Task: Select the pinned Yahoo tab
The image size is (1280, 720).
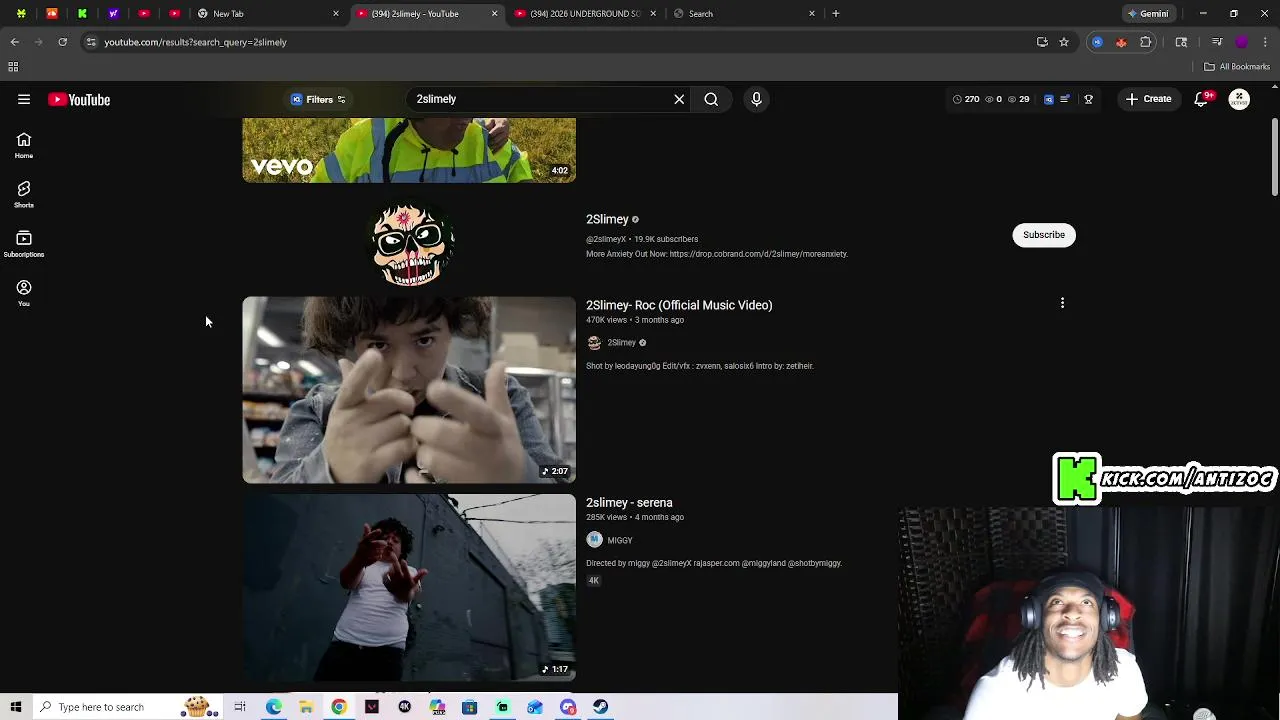Action: click(113, 14)
